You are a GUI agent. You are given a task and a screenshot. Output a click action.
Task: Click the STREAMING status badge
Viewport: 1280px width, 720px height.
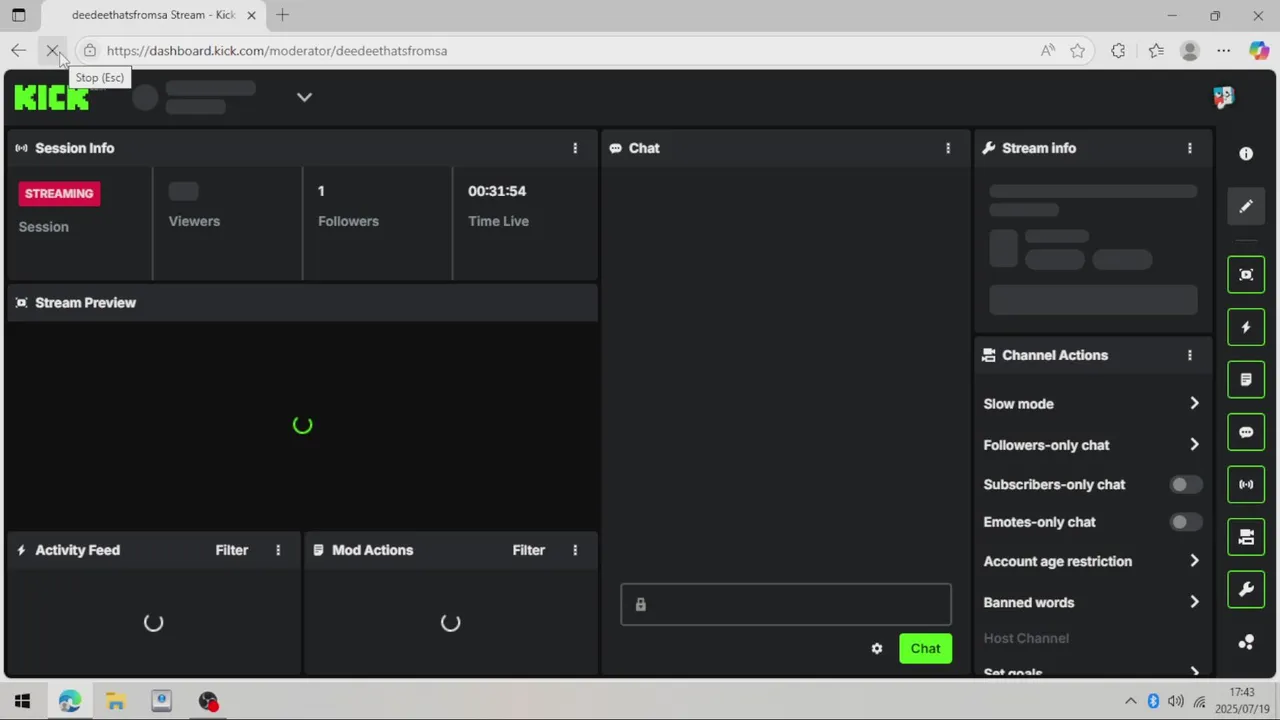pyautogui.click(x=59, y=194)
